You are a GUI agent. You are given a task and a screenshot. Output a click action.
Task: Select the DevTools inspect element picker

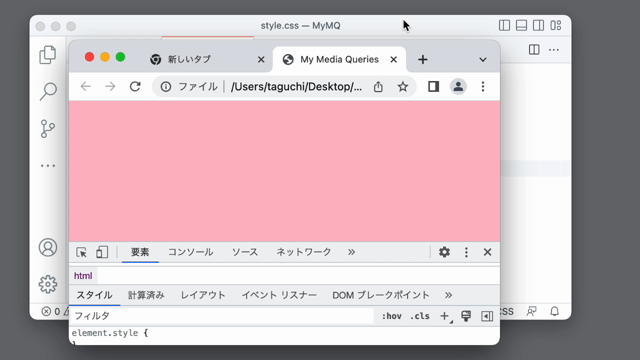81,252
